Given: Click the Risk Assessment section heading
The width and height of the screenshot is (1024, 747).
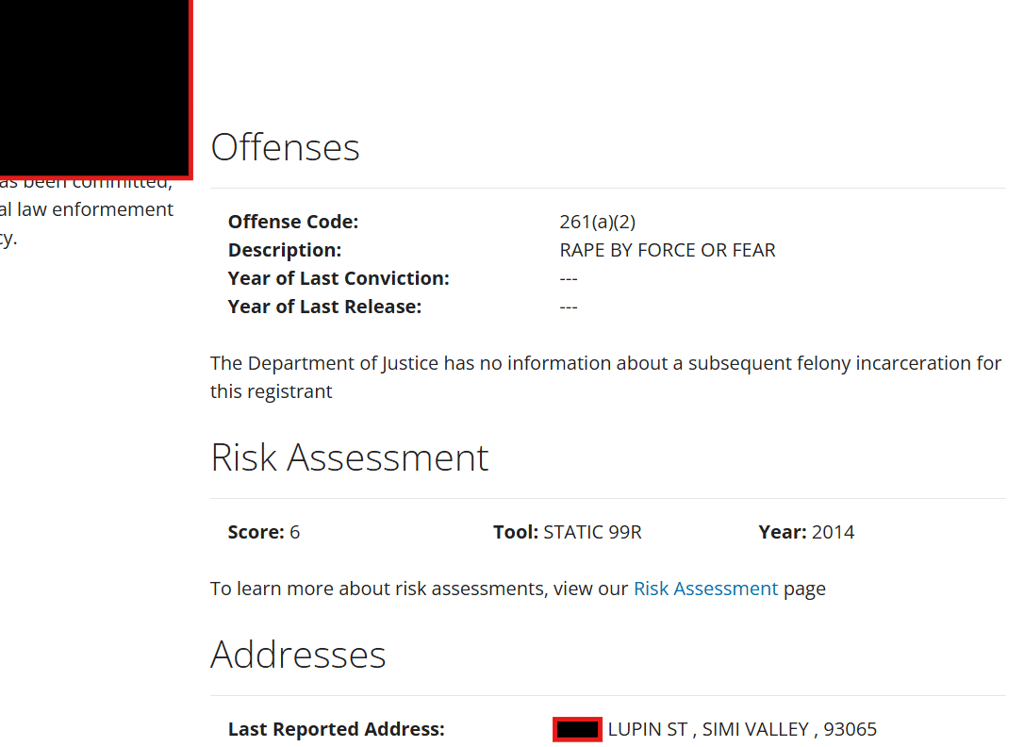Looking at the screenshot, I should tap(349, 457).
